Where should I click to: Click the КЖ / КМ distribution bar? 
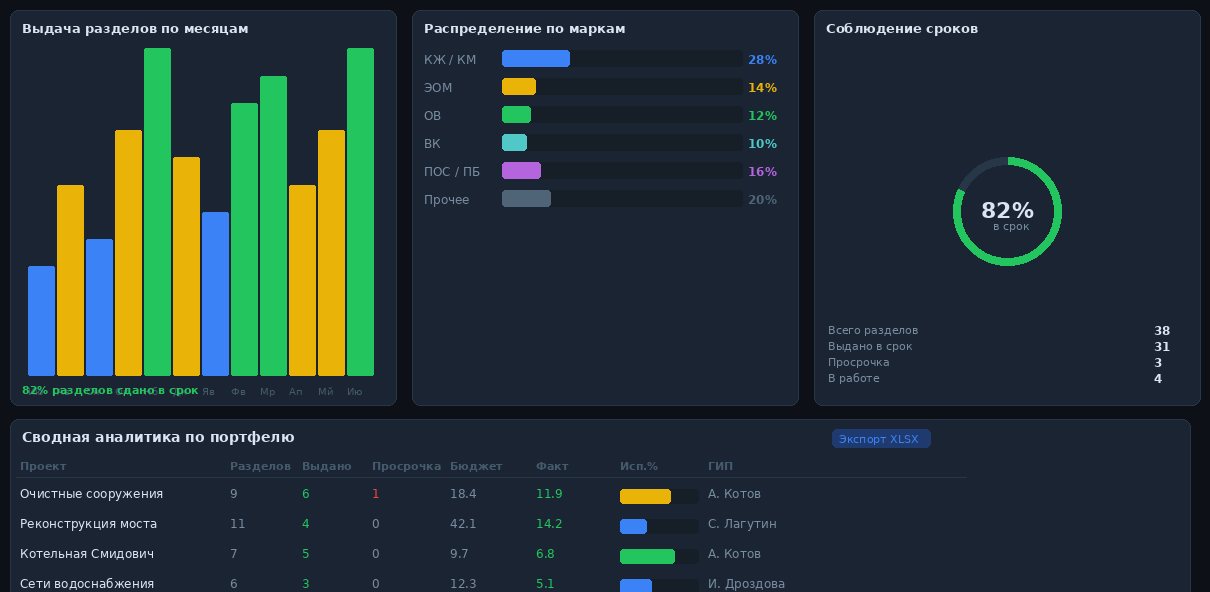[536, 59]
